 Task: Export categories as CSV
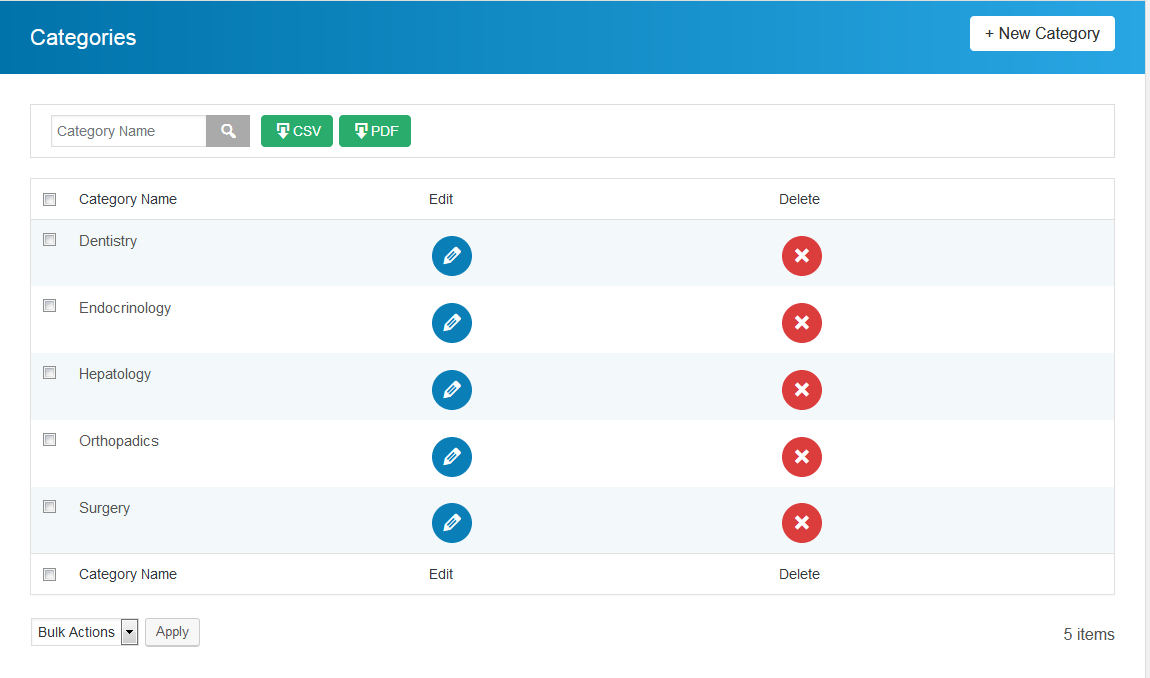tap(297, 131)
